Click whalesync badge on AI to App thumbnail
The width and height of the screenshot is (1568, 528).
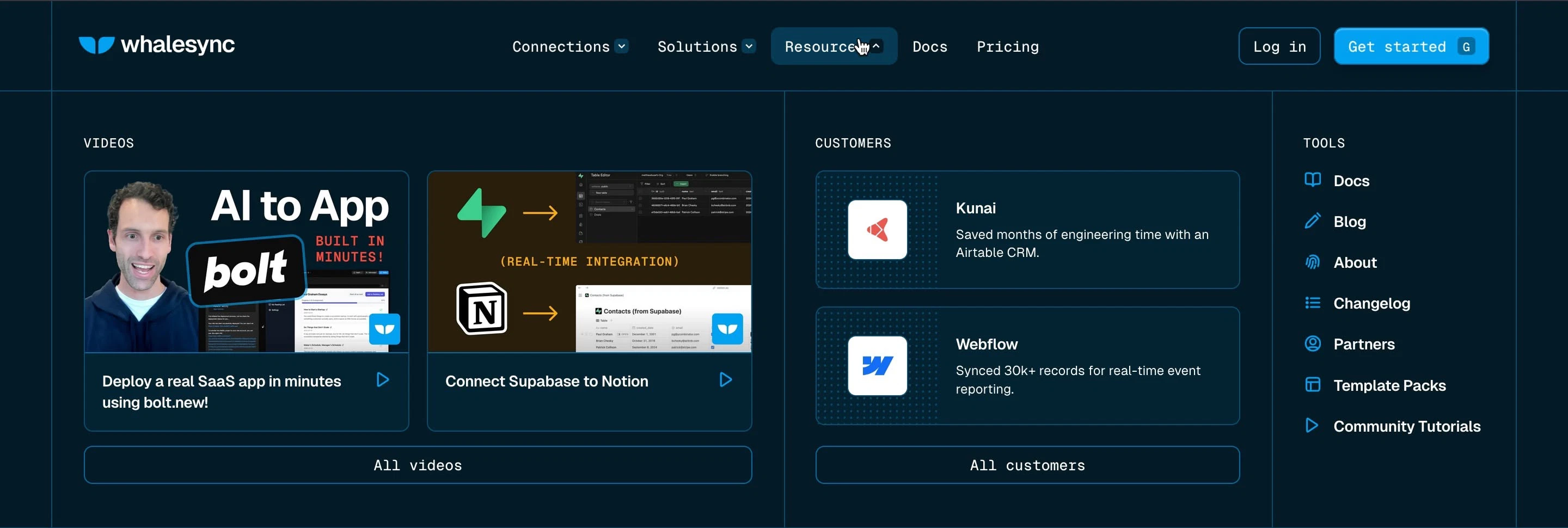coord(385,329)
